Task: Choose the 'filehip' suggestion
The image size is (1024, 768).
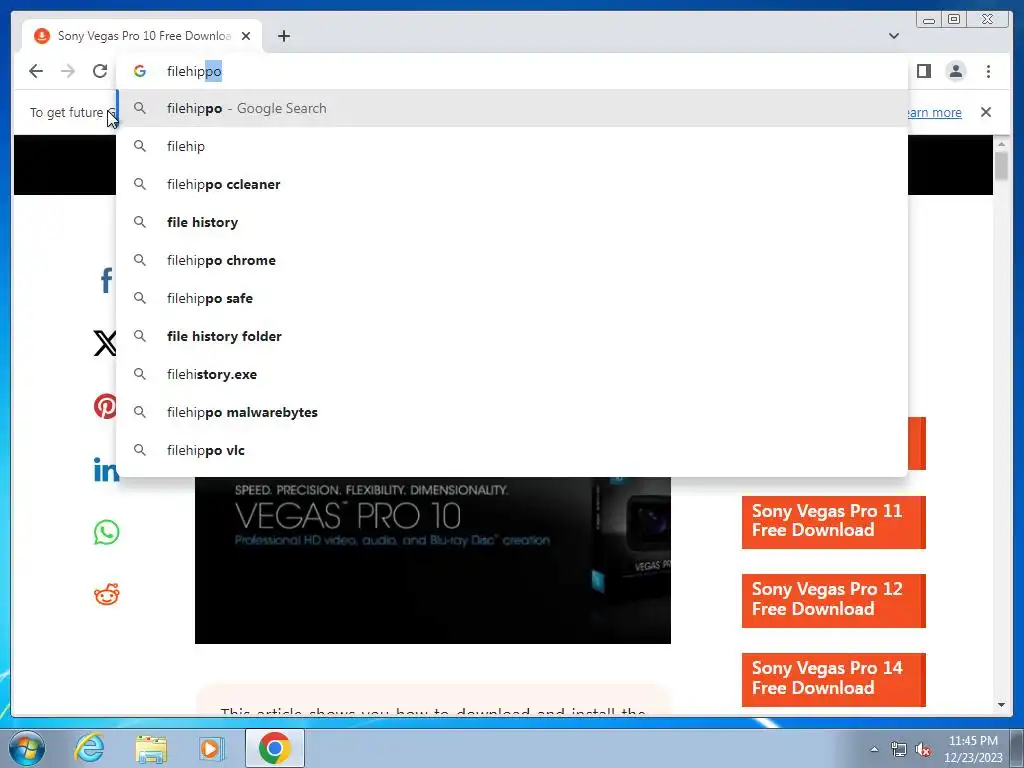Action: point(512,146)
